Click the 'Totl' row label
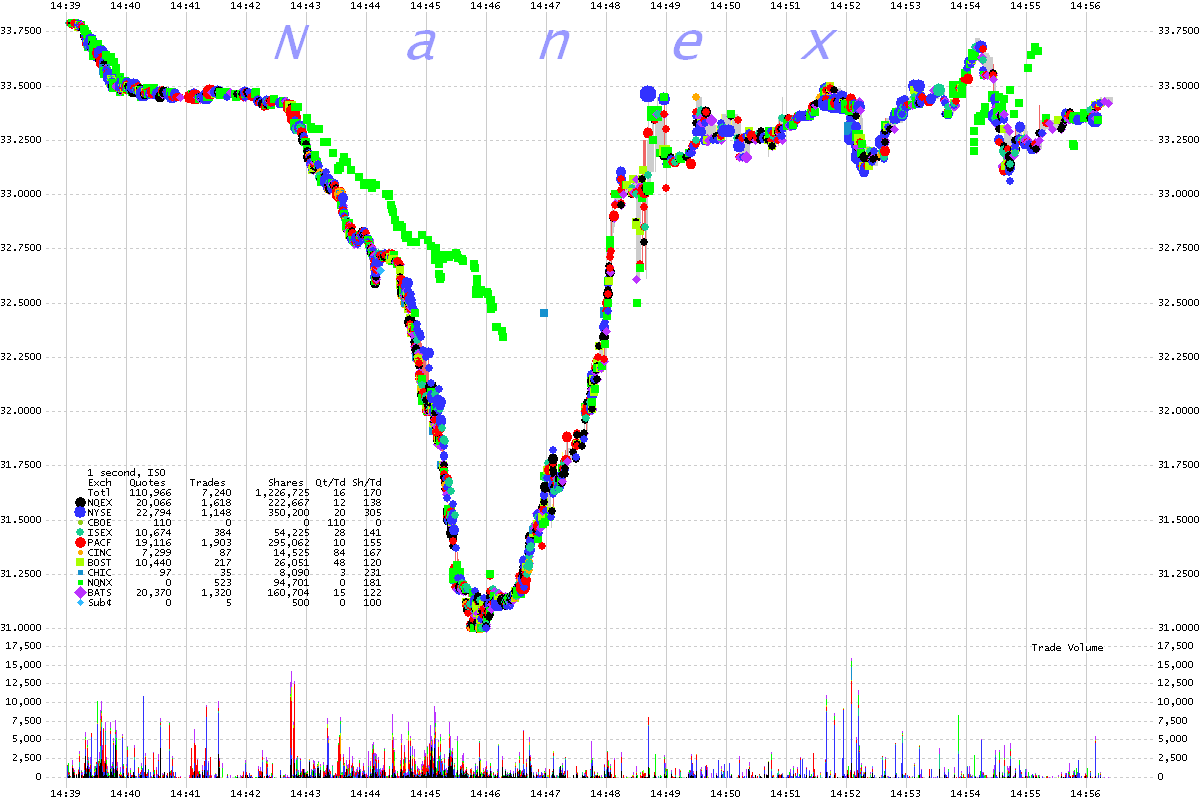 99,493
